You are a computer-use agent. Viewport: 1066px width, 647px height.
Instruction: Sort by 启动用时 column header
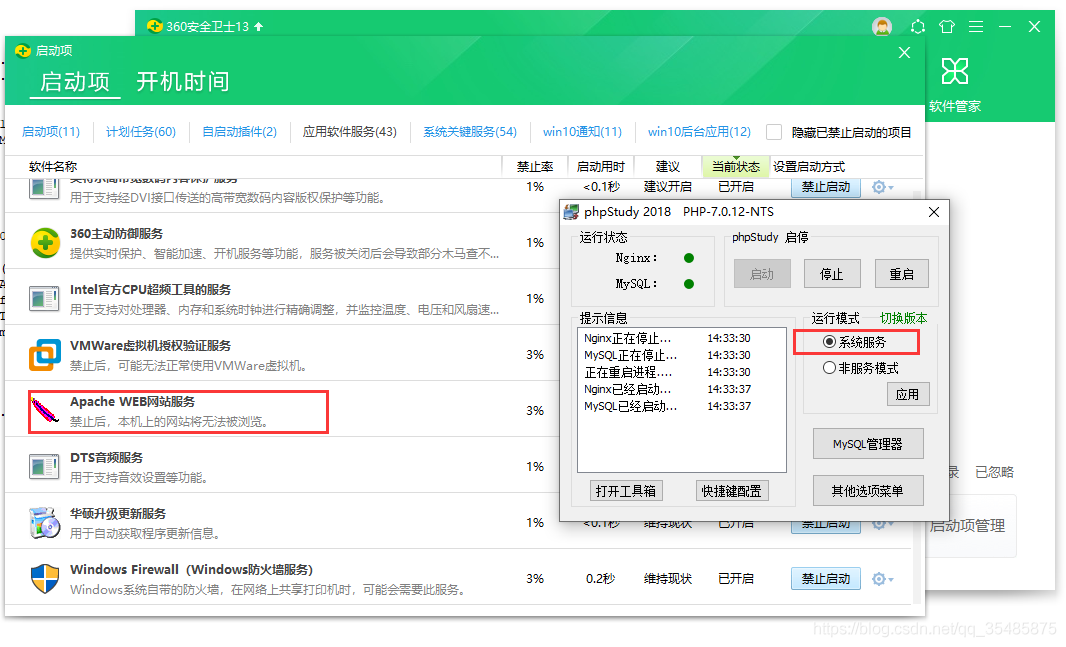click(600, 167)
